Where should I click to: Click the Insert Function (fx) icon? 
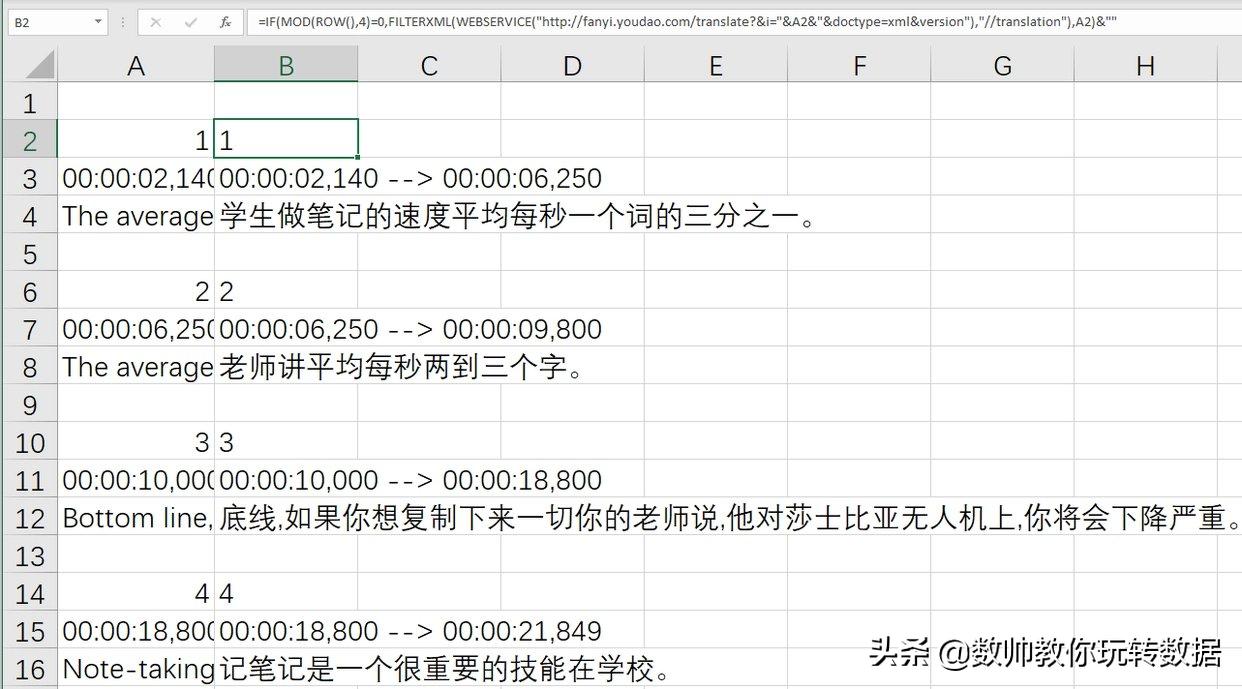click(x=225, y=21)
